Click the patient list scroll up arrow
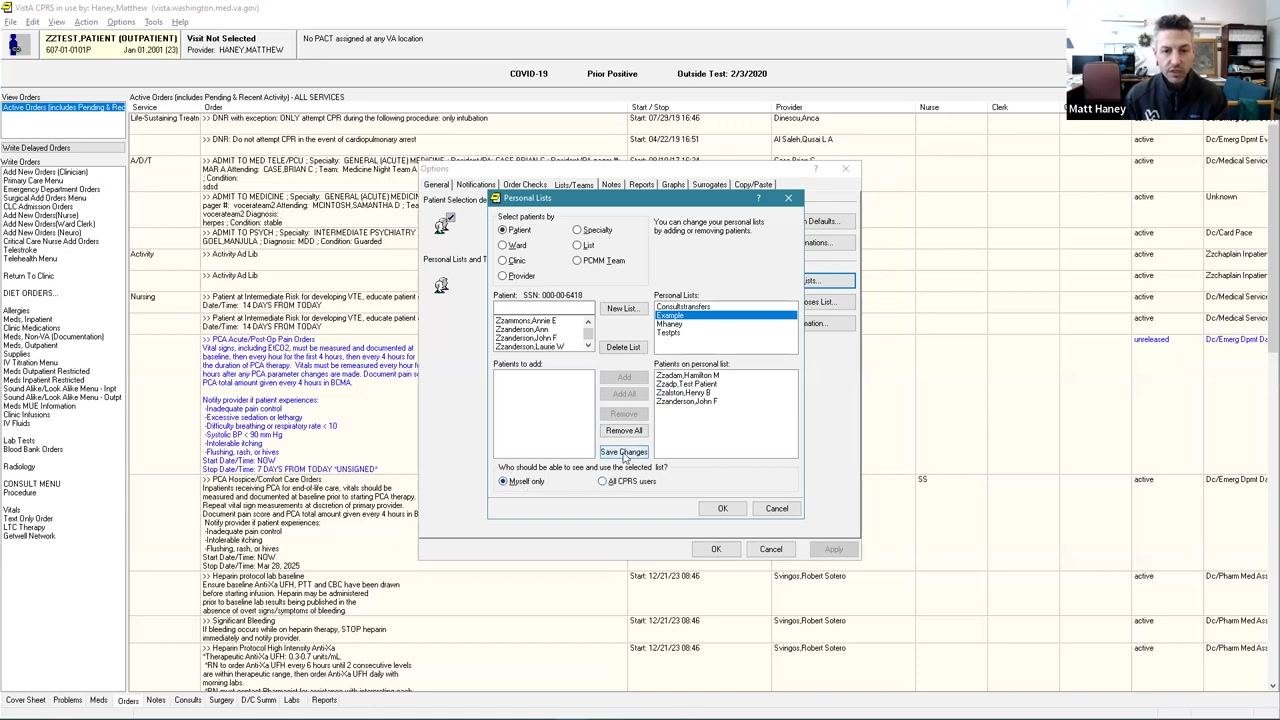 point(588,322)
